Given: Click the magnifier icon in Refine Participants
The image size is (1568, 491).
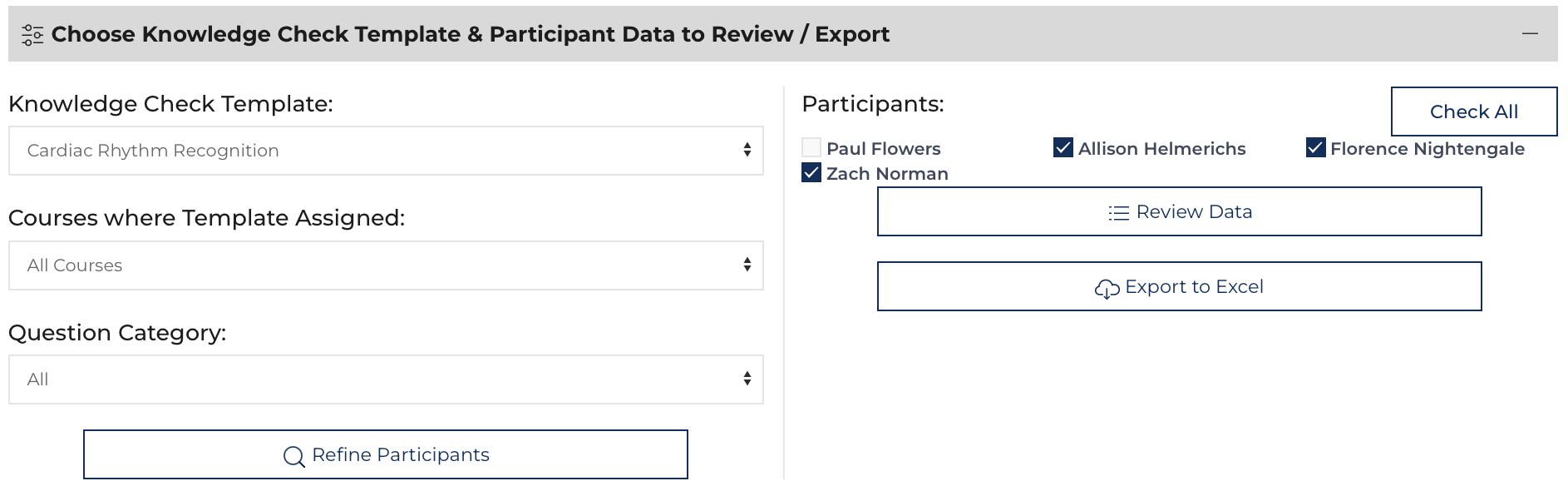Looking at the screenshot, I should [x=293, y=456].
